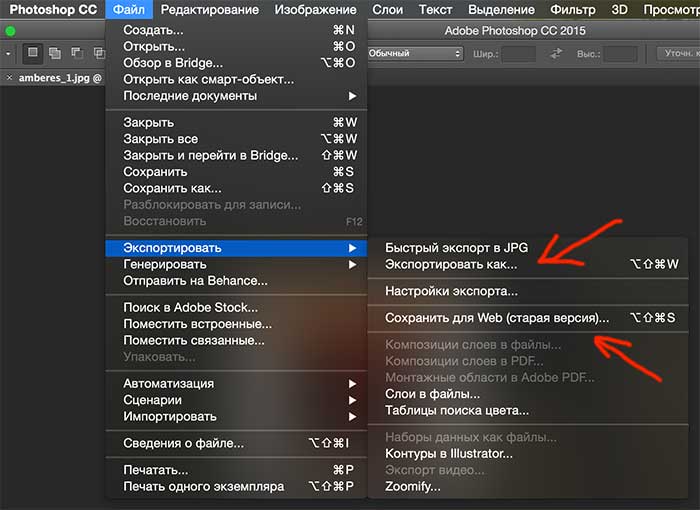700x510 pixels.
Task: Expand the Экспортировать submenu
Action: coord(237,248)
